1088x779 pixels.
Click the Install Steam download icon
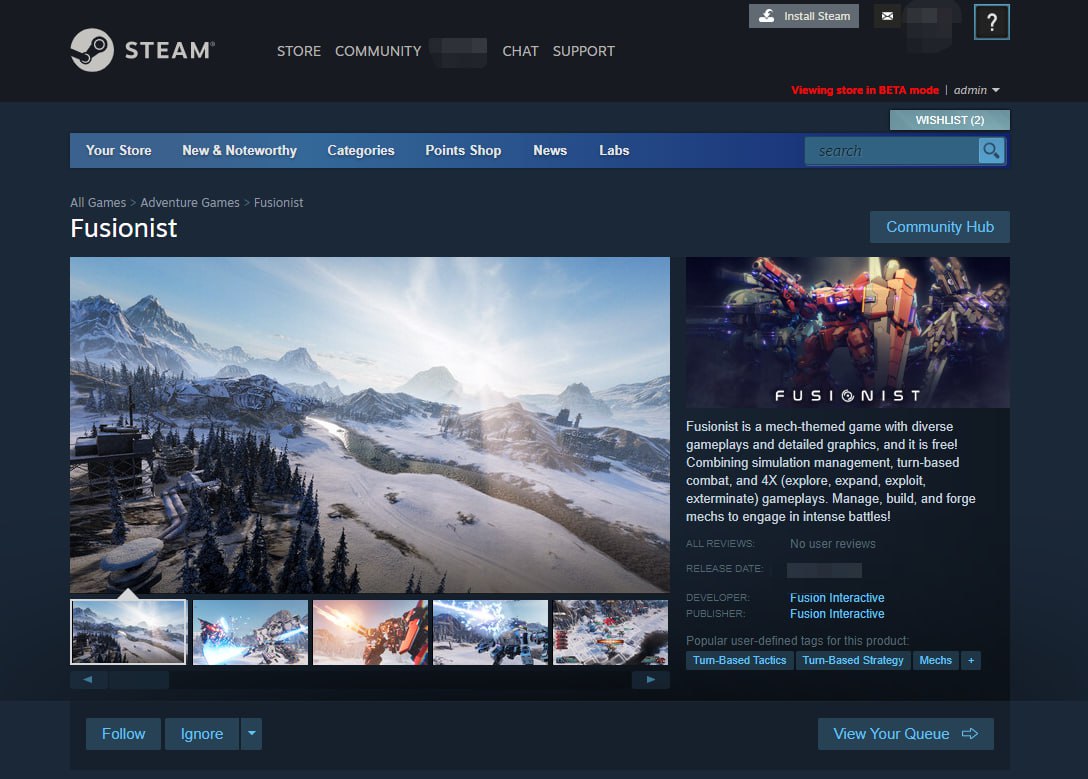pyautogui.click(x=767, y=16)
